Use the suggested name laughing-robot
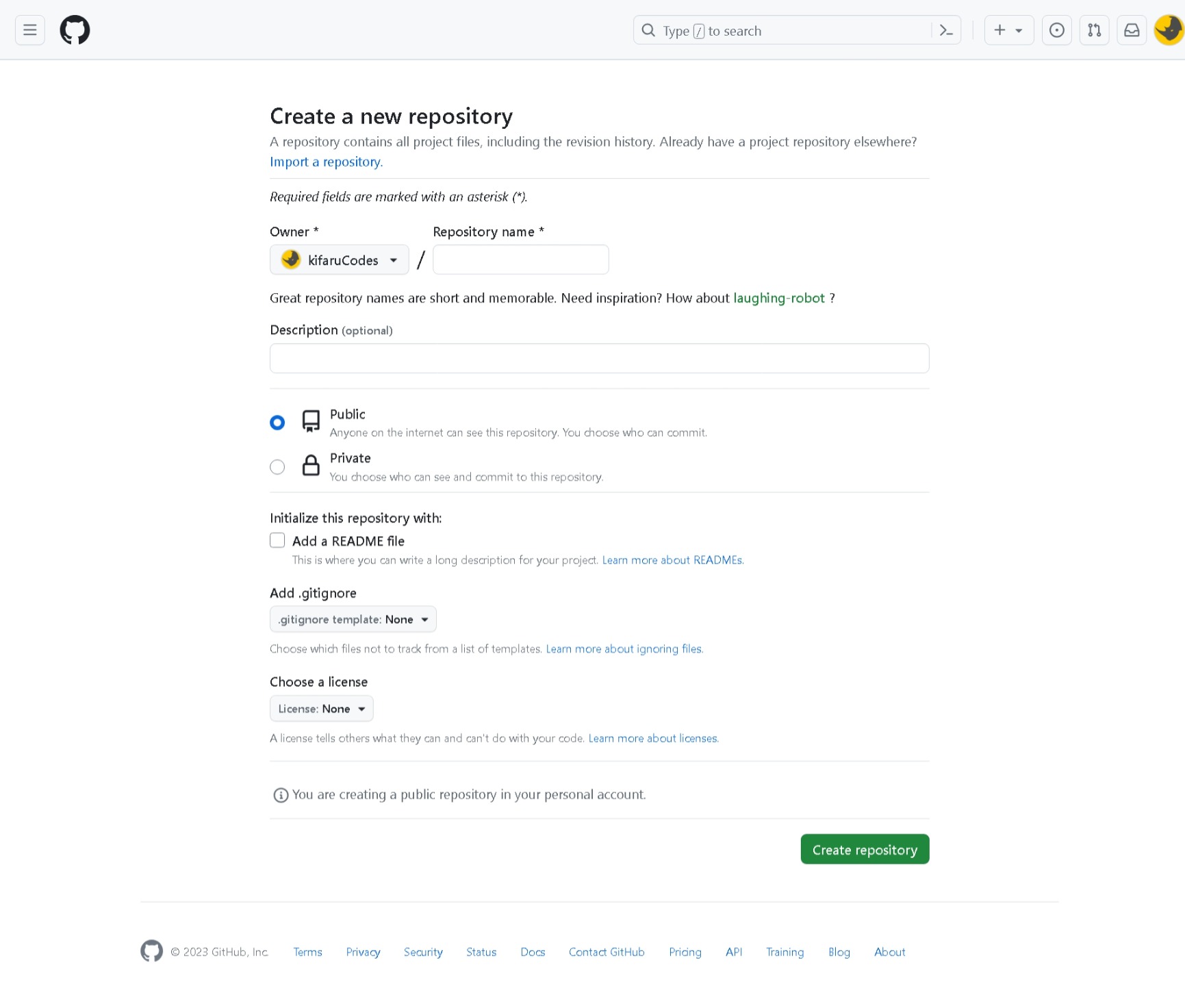Screen dimensions: 1185x1008 778,298
